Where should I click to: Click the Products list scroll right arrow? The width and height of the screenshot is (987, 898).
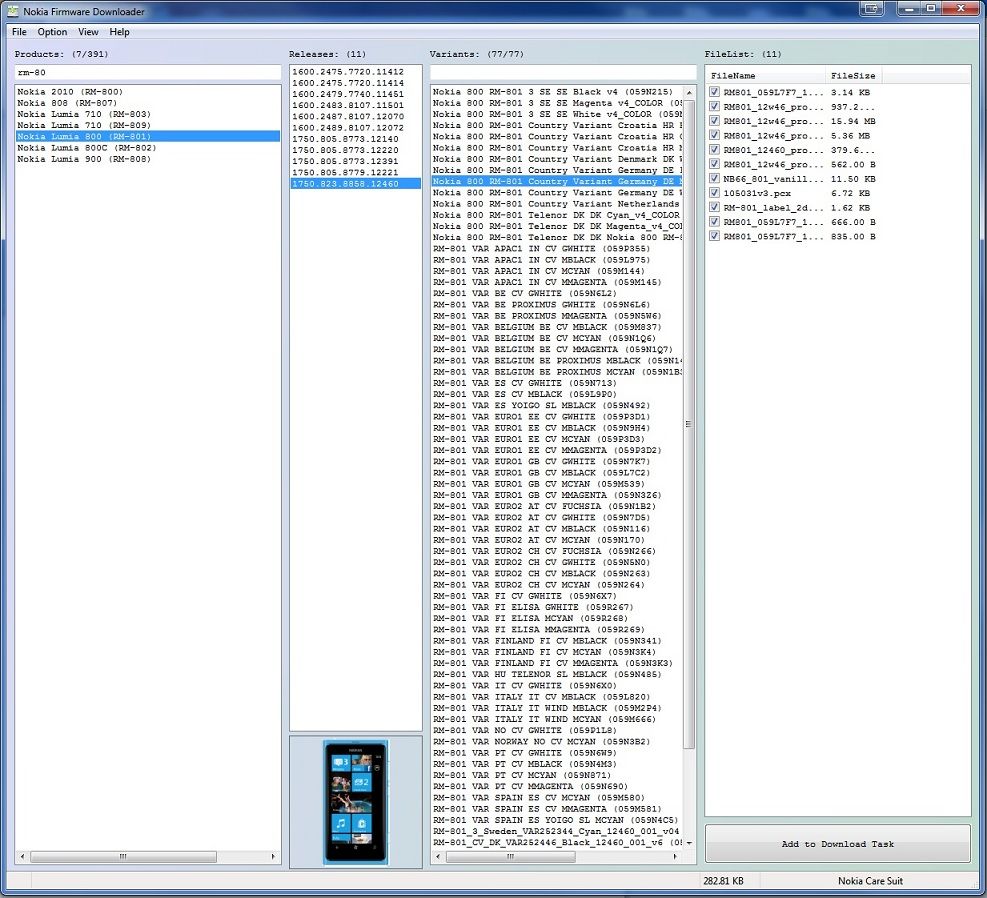point(273,856)
